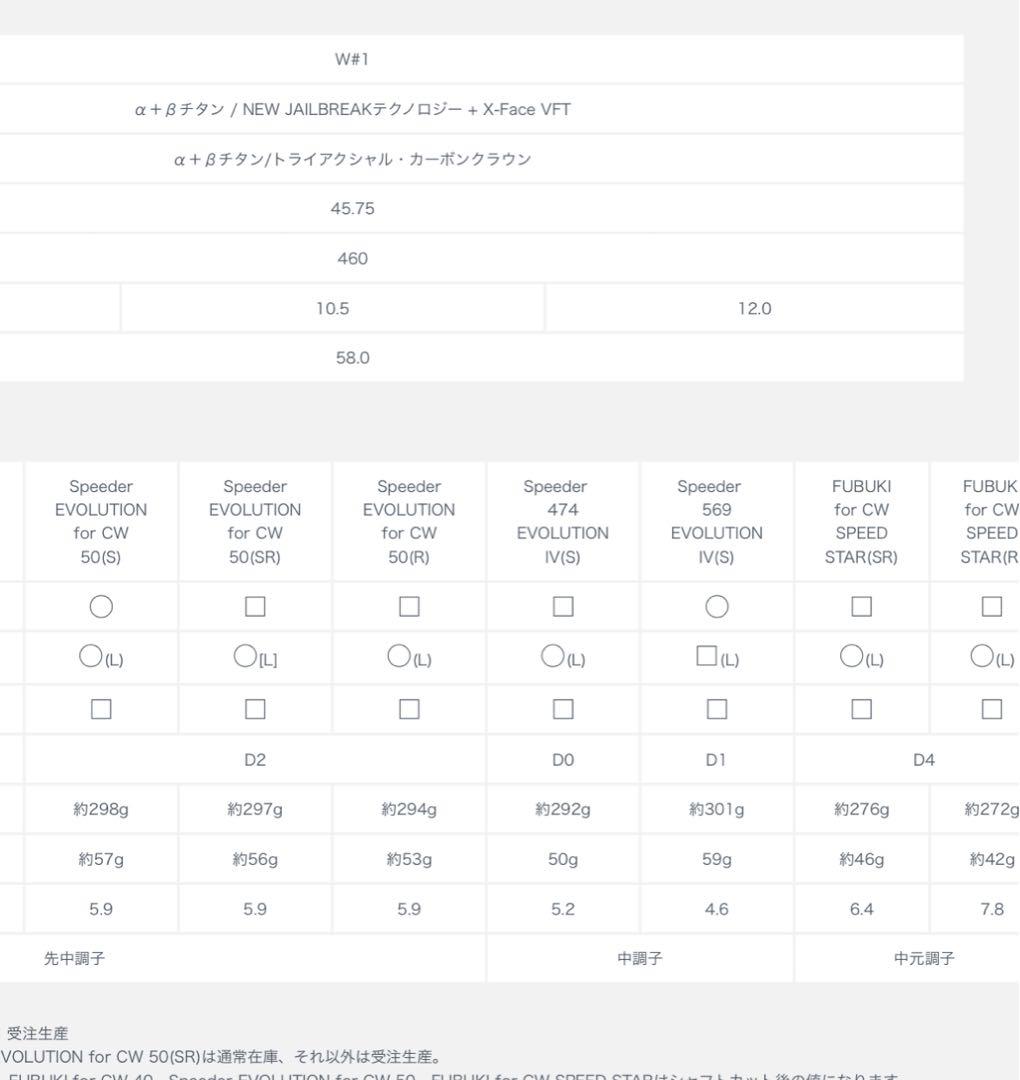1020x1080 pixels.
Task: Click the '5.9' torque in the 50(SR) column
Action: click(255, 909)
